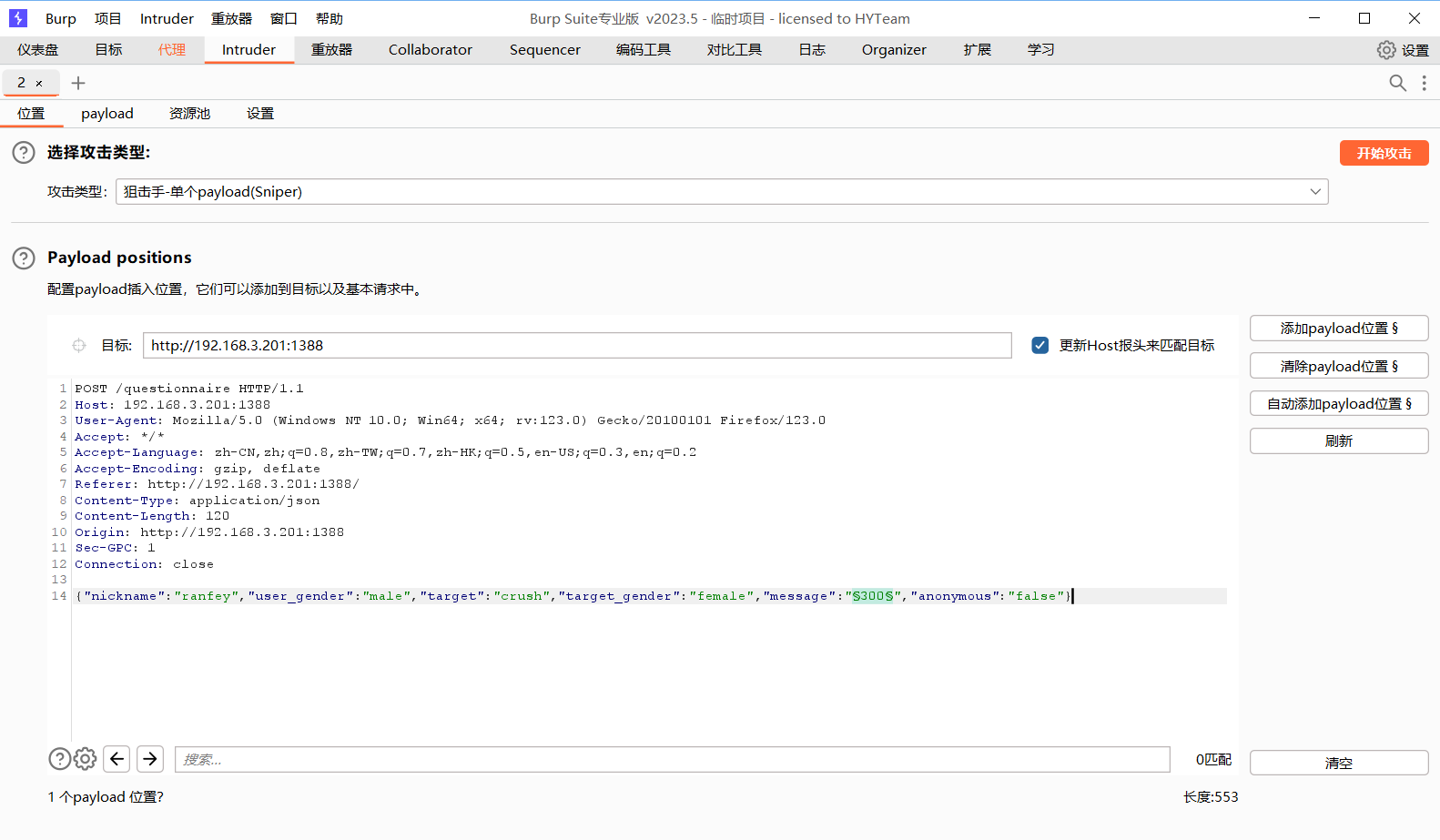Click the §300§ payload marker in request
The height and width of the screenshot is (840, 1440).
point(873,596)
